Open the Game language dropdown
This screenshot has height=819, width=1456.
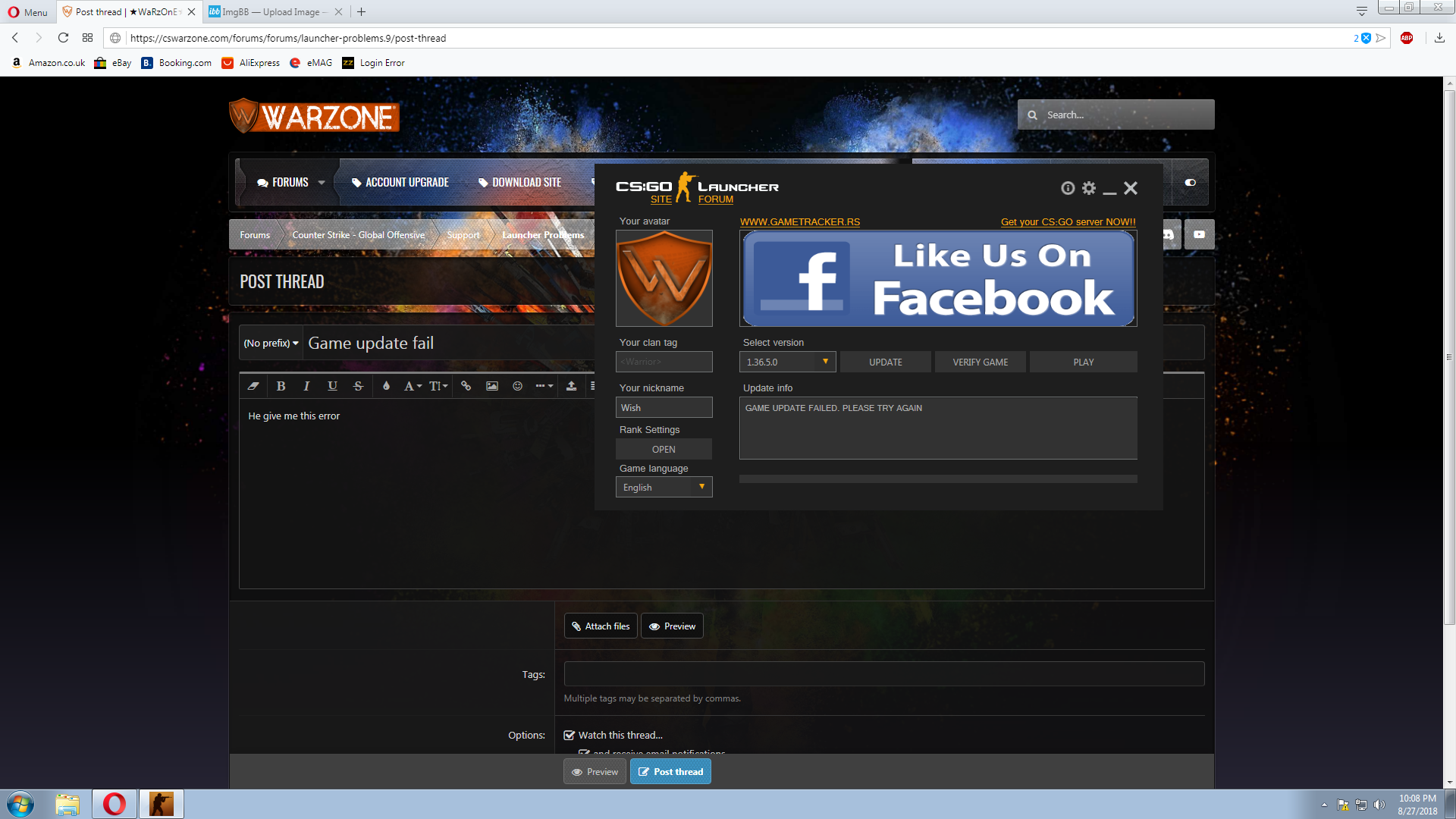[664, 487]
